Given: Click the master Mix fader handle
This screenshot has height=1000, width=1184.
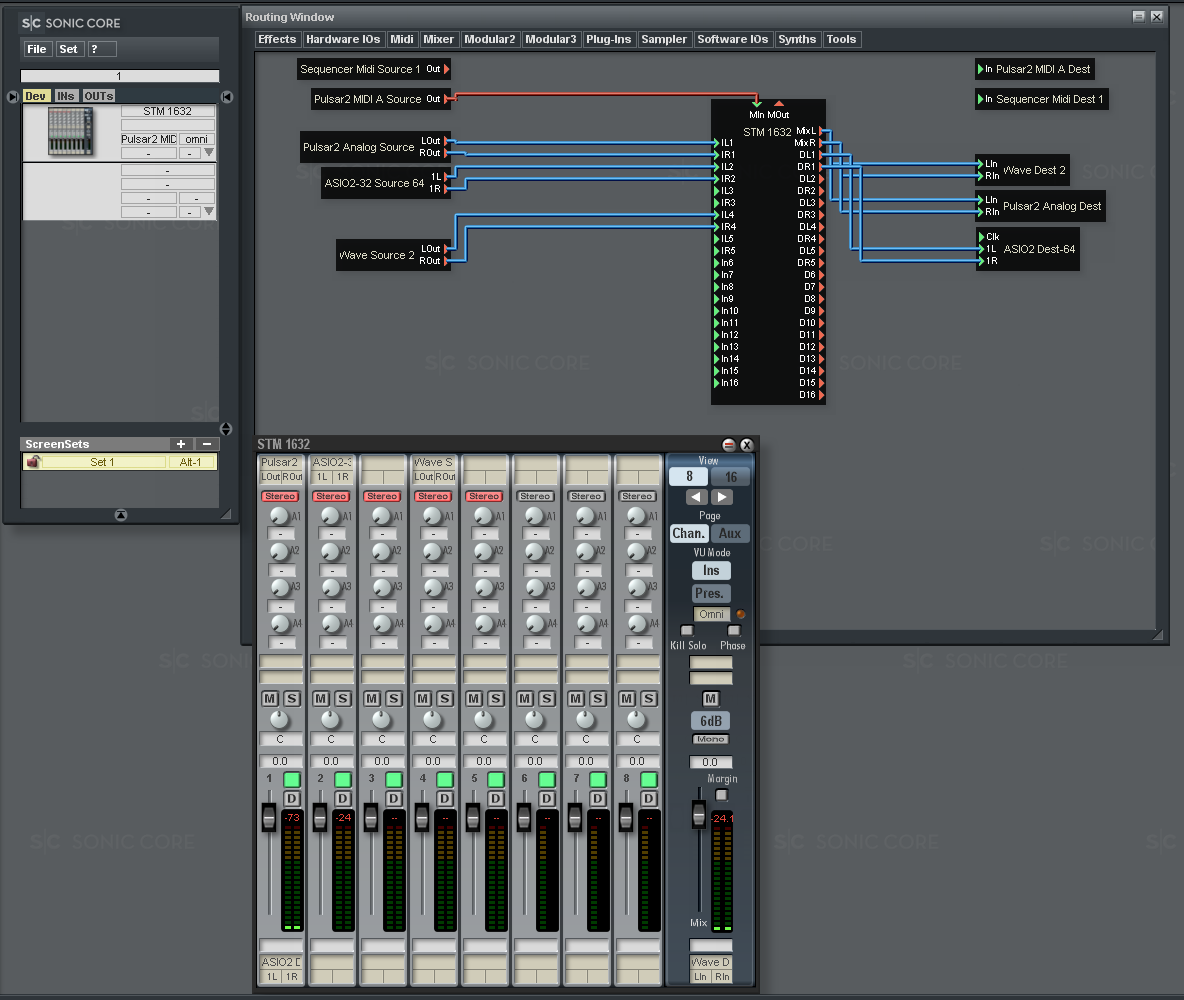Looking at the screenshot, I should click(x=699, y=814).
